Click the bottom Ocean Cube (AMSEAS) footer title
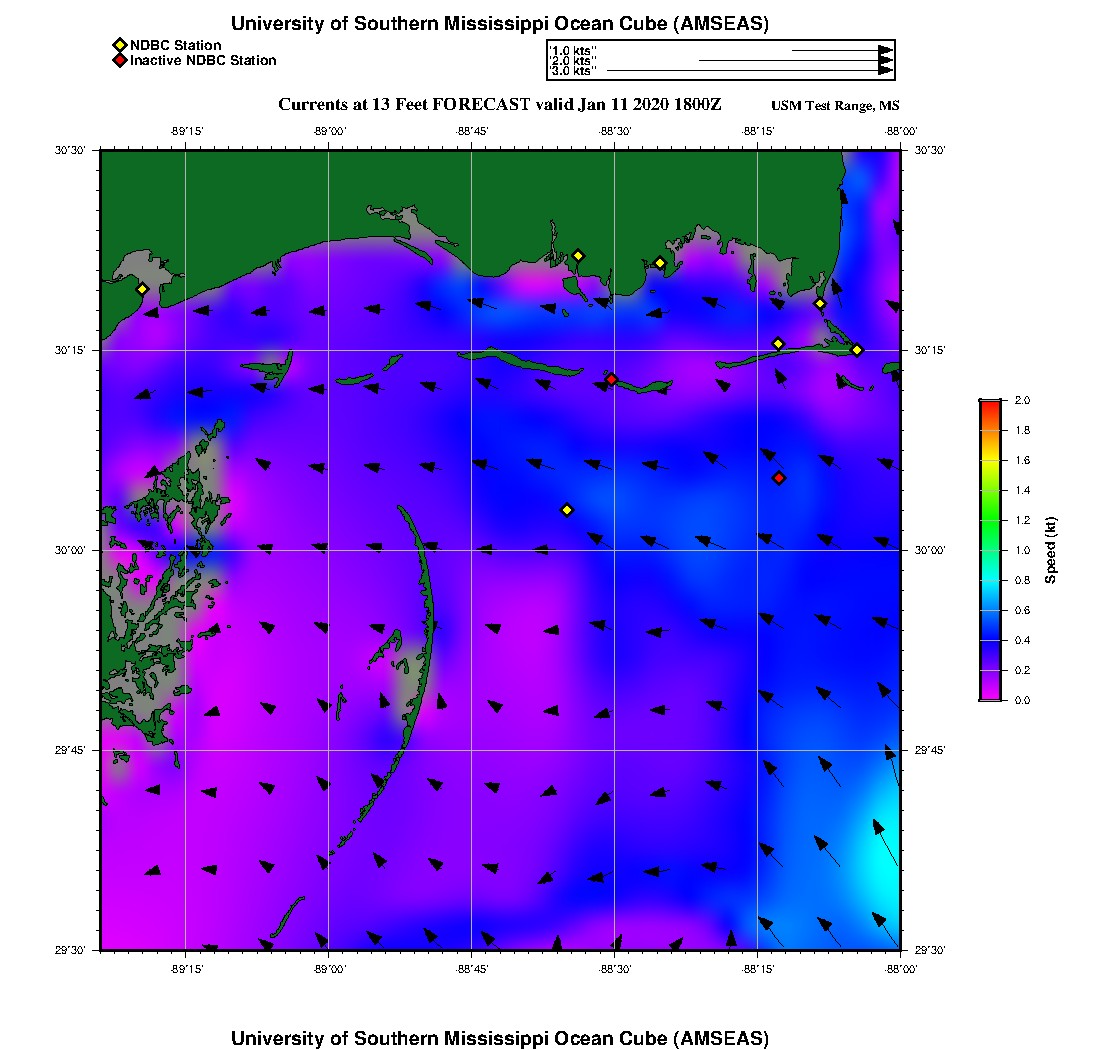The width and height of the screenshot is (1100, 1050). (499, 1038)
